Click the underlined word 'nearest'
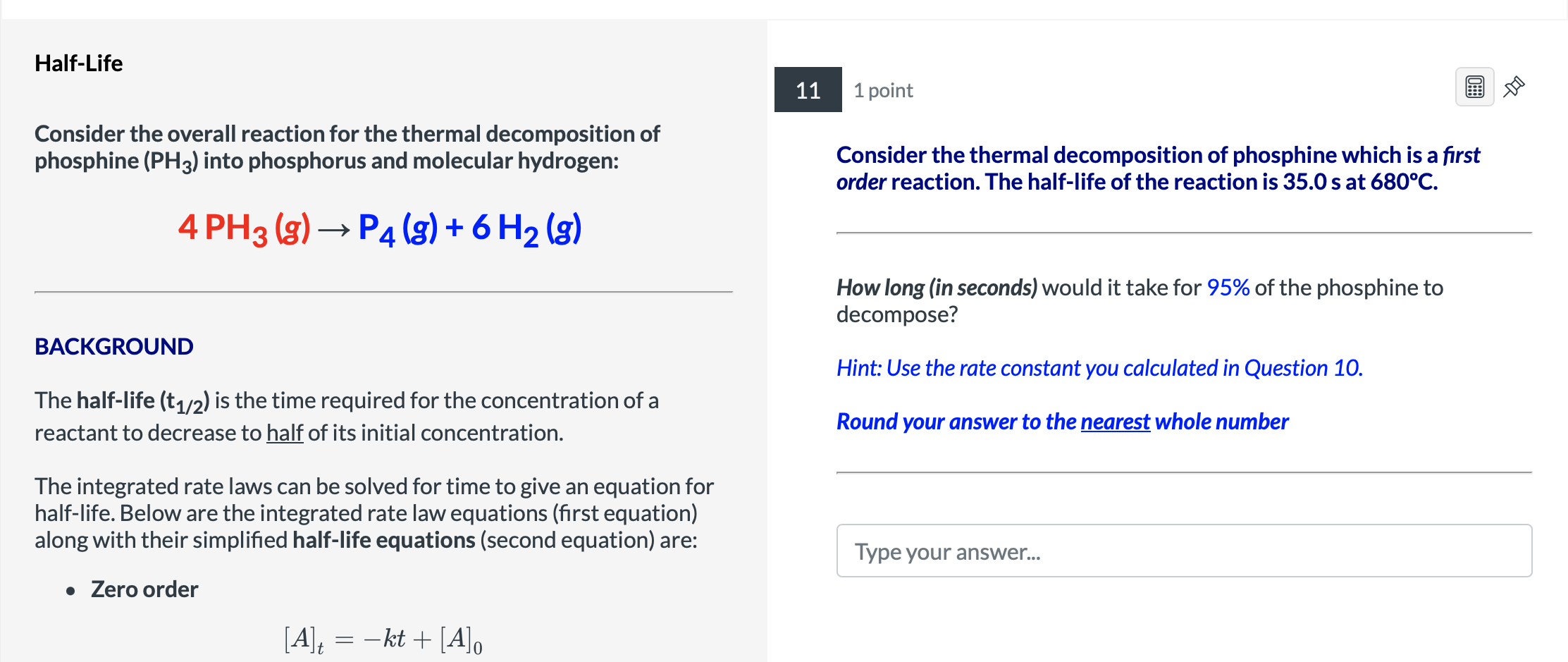 1115,422
